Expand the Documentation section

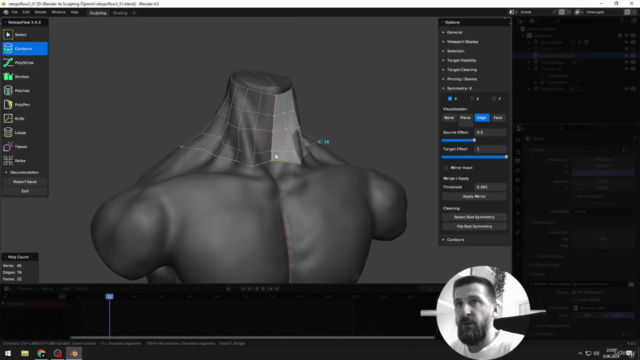pos(25,172)
